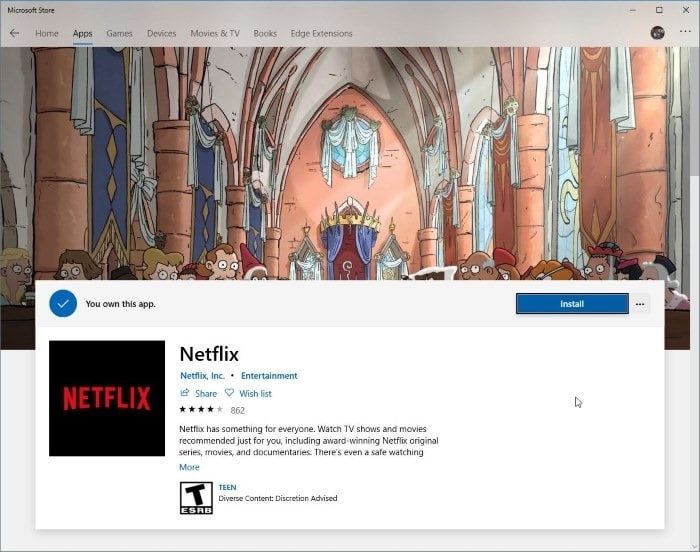Switch to the Games tab
This screenshot has height=552, width=700.
119,33
